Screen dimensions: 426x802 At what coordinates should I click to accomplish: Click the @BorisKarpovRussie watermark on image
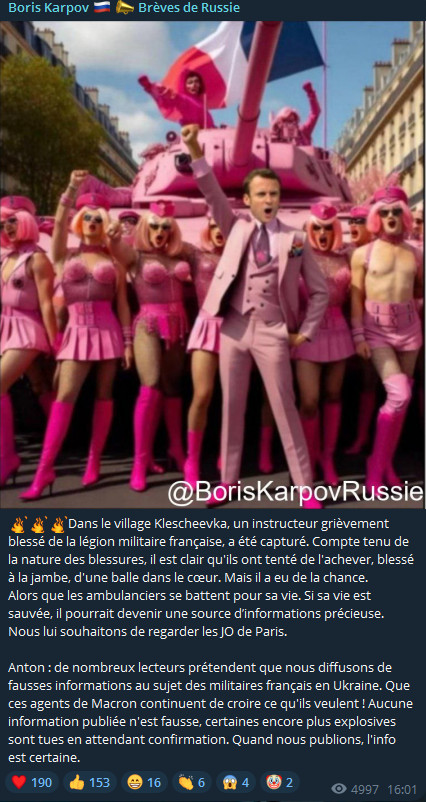(296, 492)
